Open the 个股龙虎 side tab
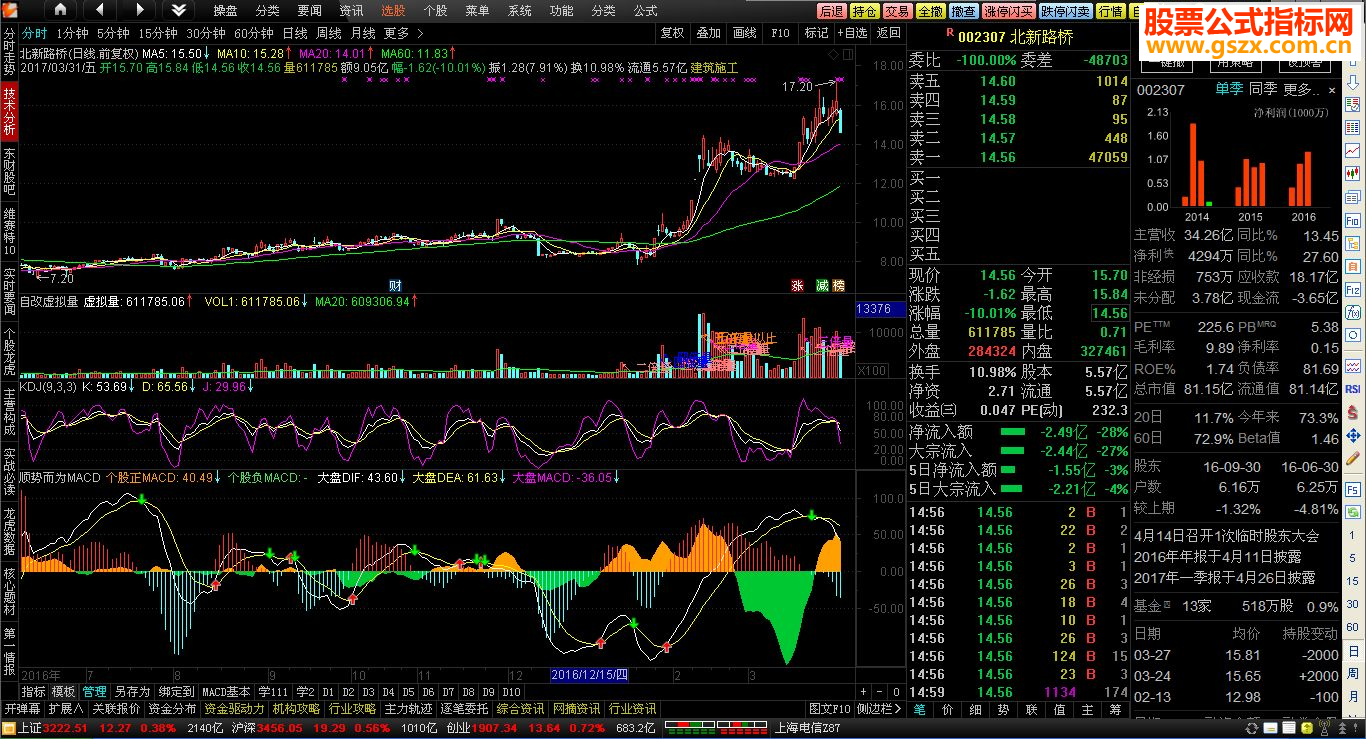This screenshot has height=739, width=1366. (9, 351)
